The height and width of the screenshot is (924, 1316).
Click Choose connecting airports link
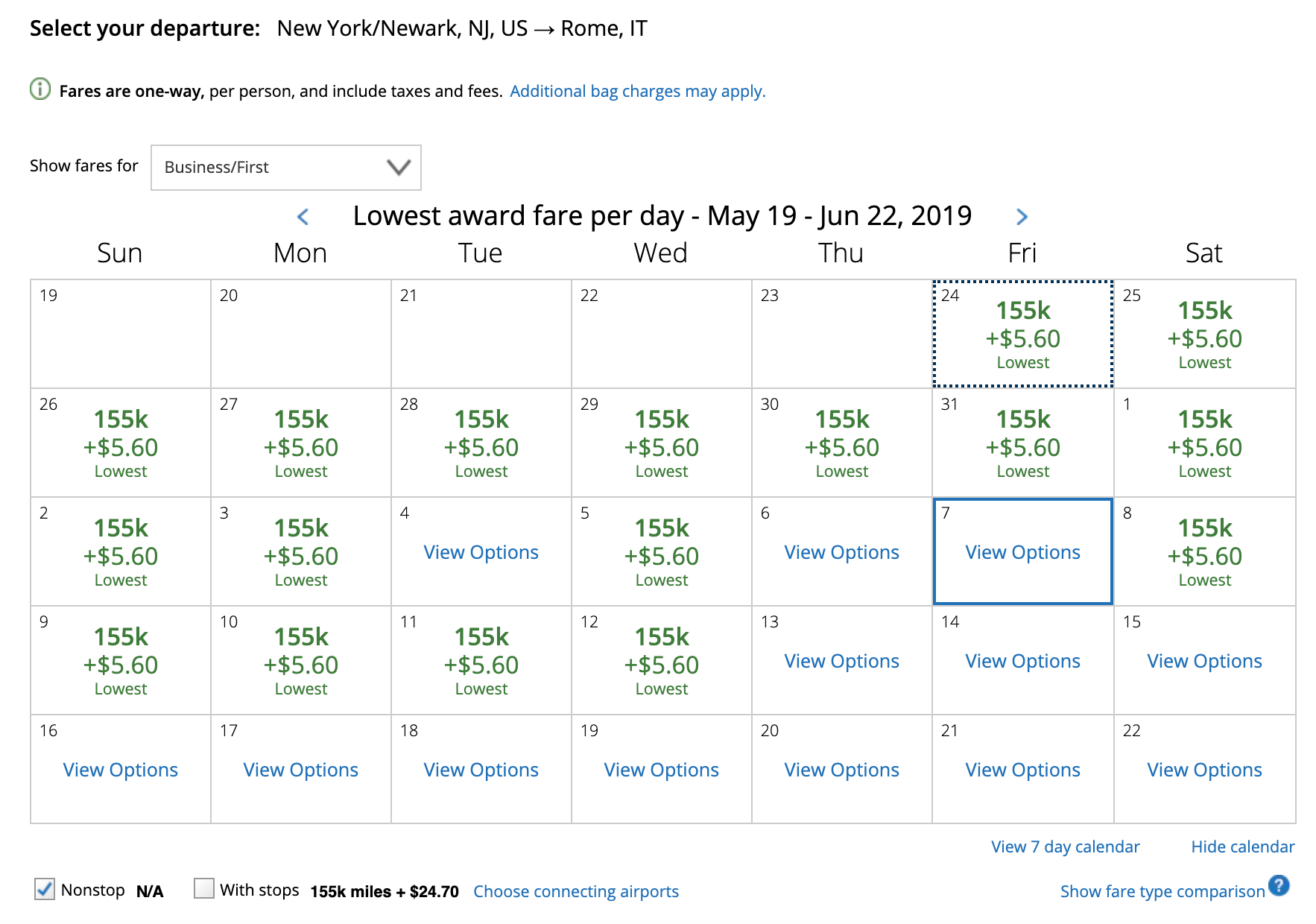coord(575,891)
